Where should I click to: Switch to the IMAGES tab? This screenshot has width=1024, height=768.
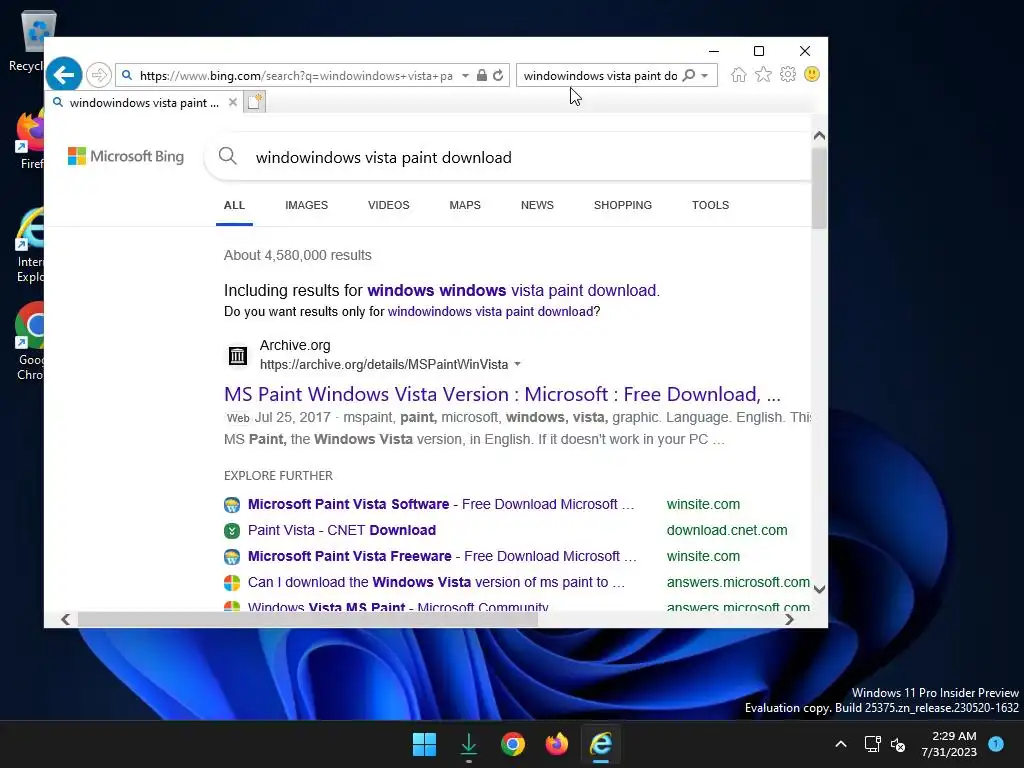306,205
